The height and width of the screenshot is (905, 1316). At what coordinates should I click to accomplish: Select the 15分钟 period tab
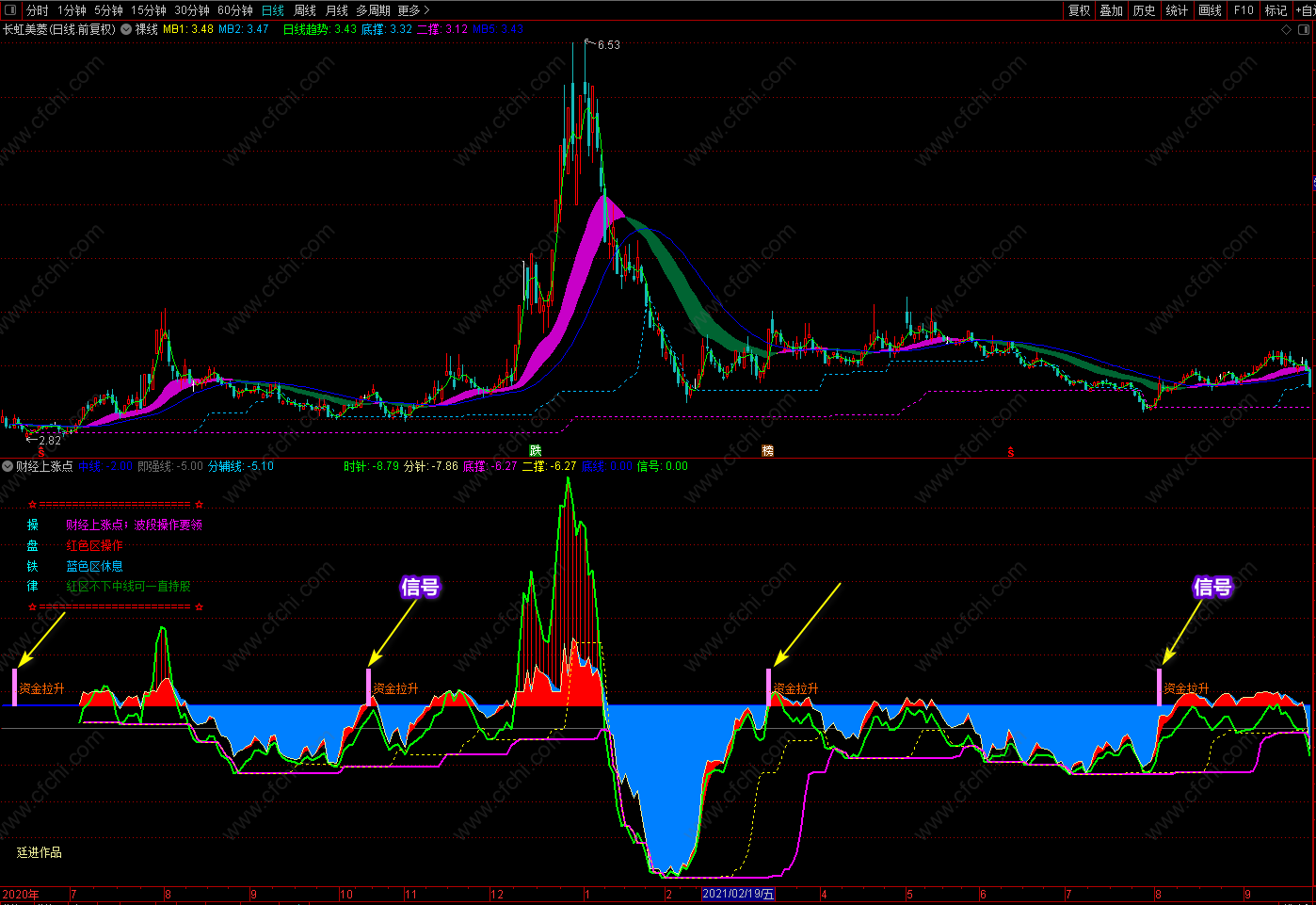(x=149, y=10)
